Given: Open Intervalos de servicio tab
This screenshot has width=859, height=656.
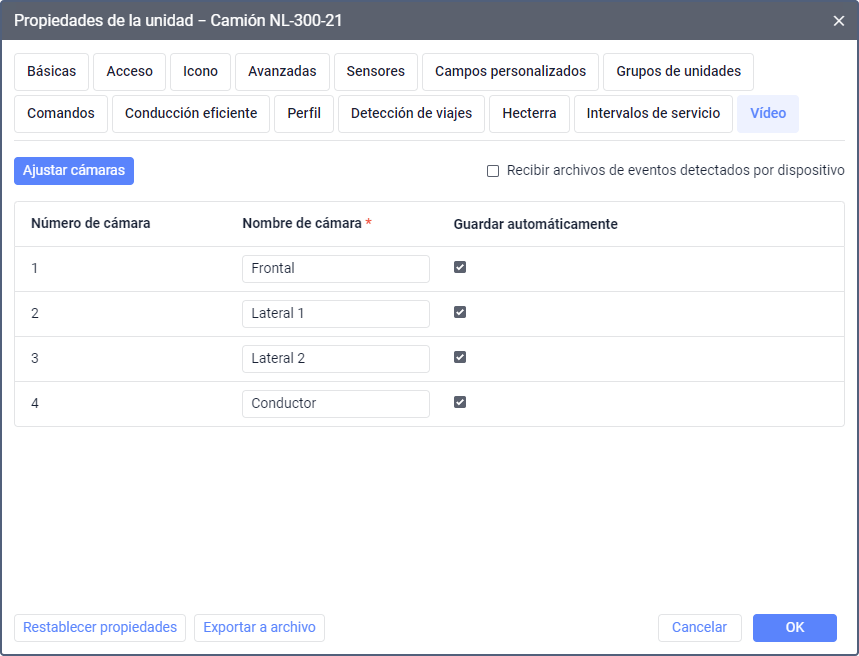Looking at the screenshot, I should (x=653, y=114).
